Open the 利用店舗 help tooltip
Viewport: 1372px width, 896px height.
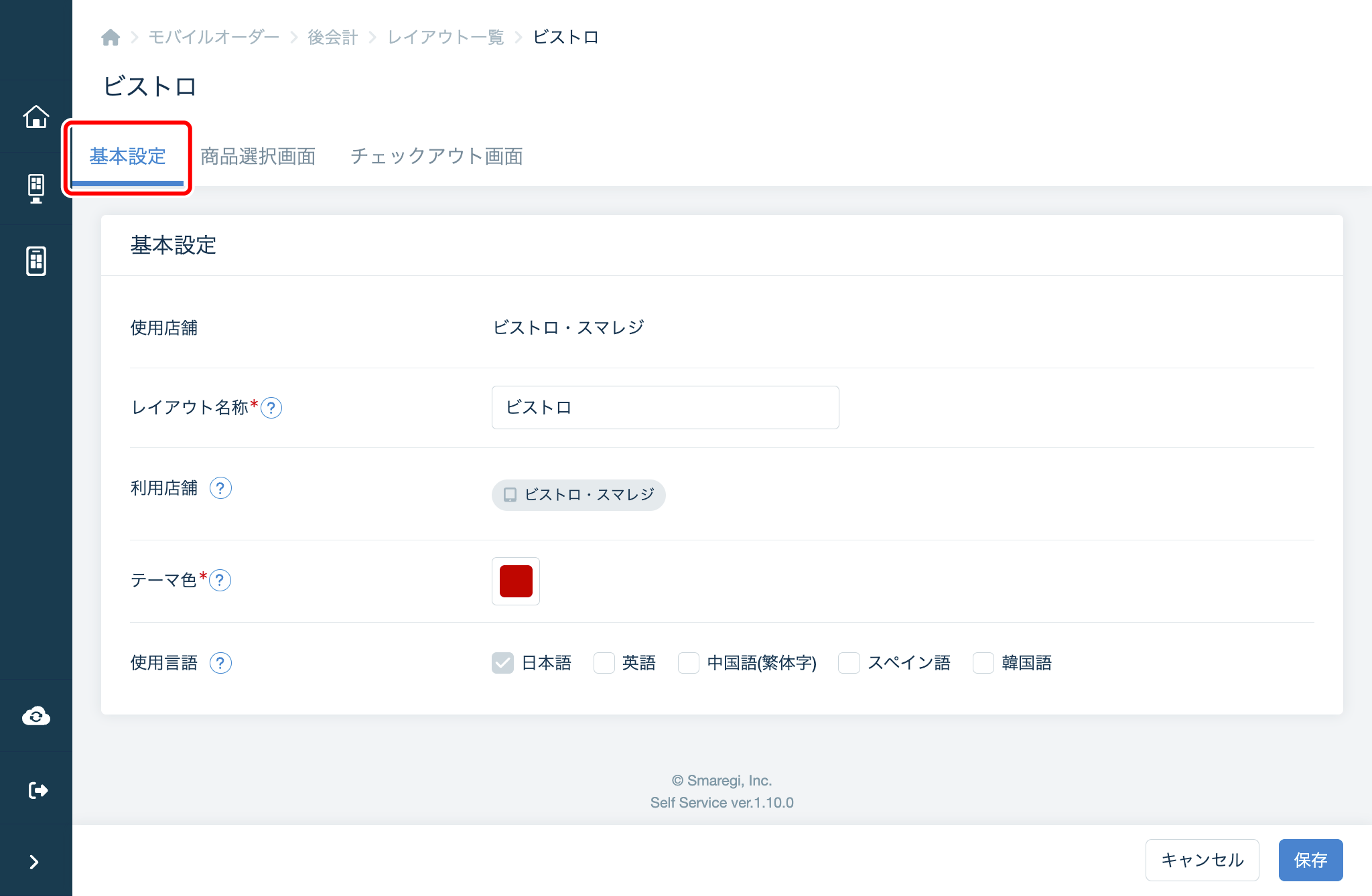click(221, 489)
